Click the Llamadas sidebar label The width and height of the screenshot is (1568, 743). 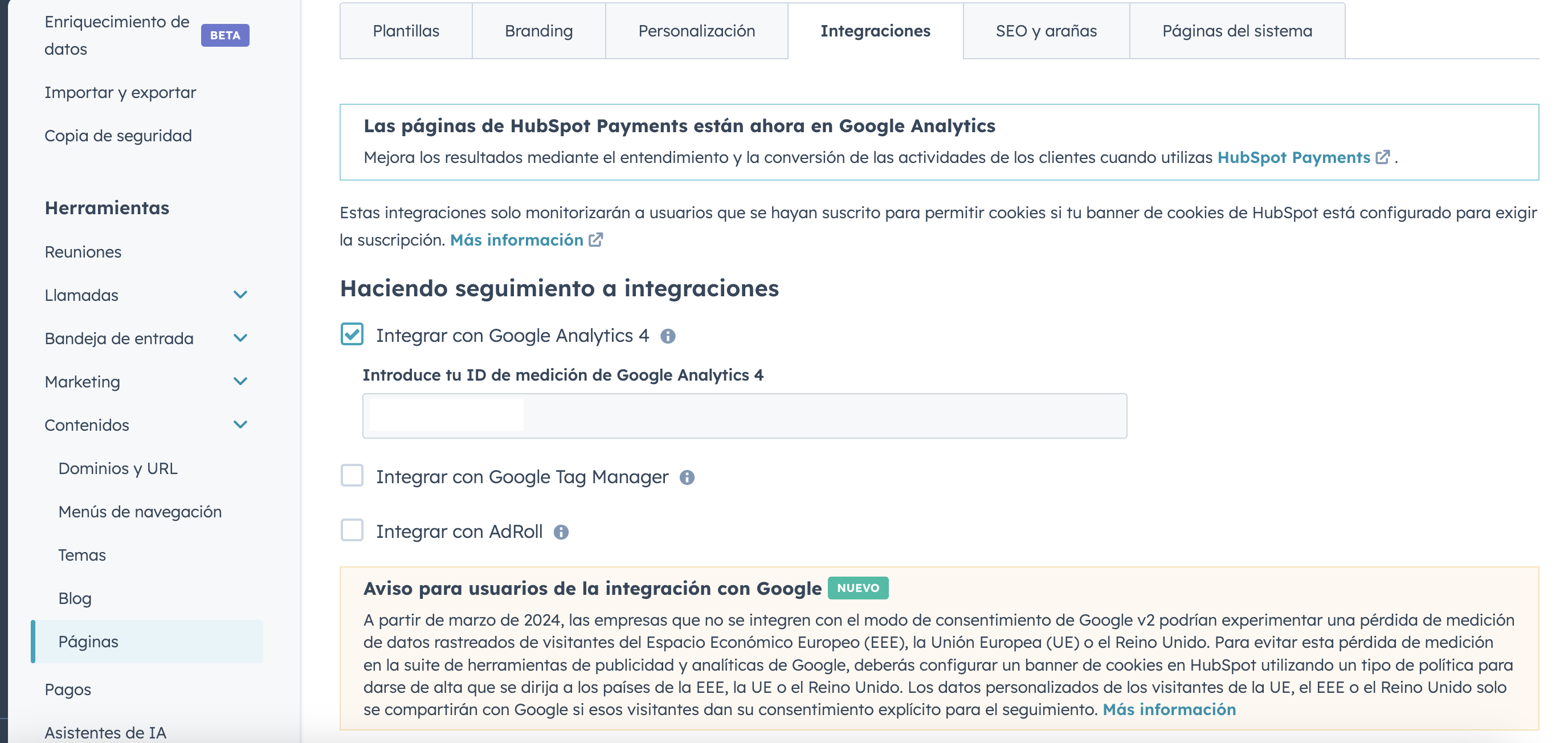pos(81,295)
